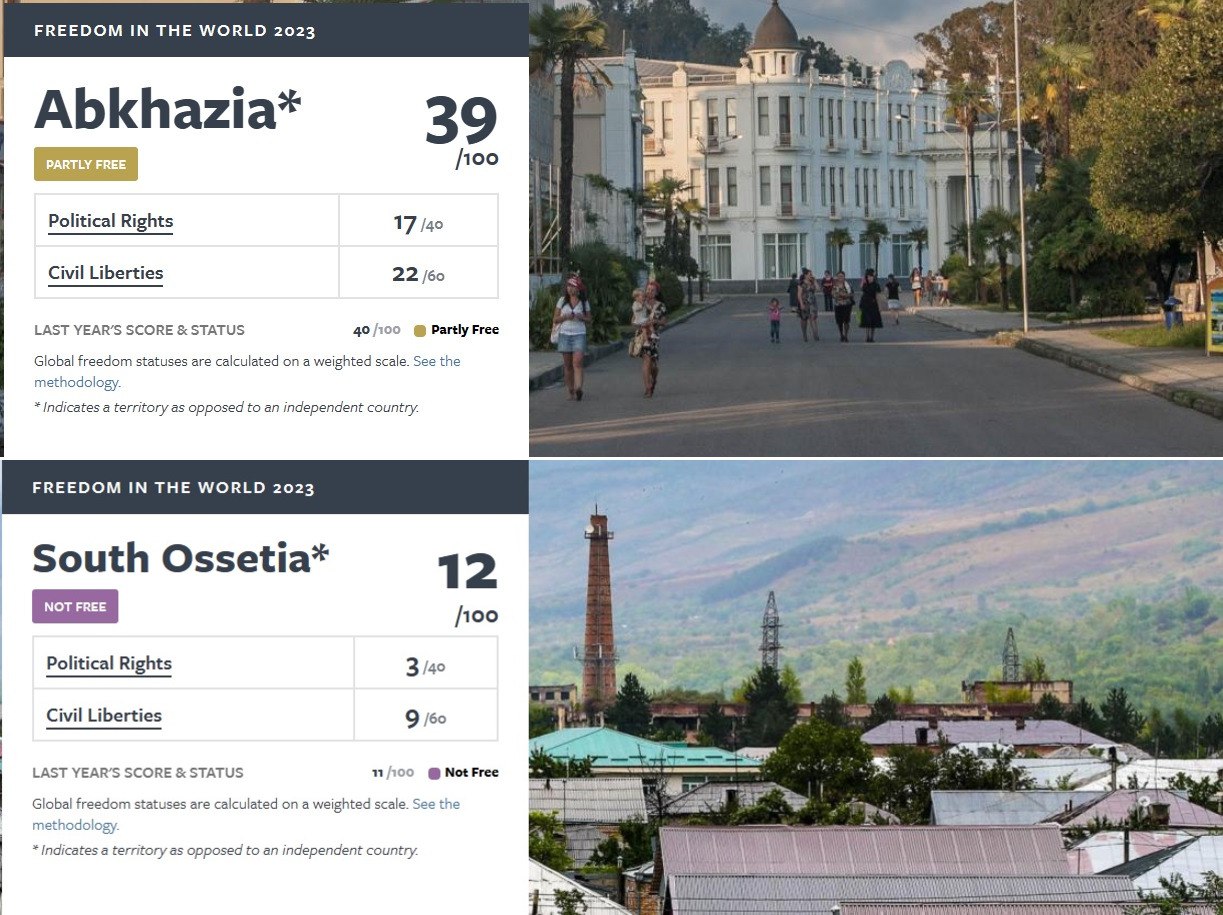Click the Not Free status badge
The height and width of the screenshot is (915, 1223).
pos(75,606)
